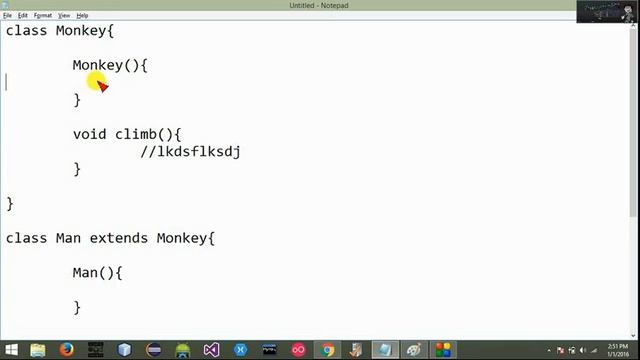Switch to the Notepad taskbar button
This screenshot has width=640, height=360.
coord(385,350)
